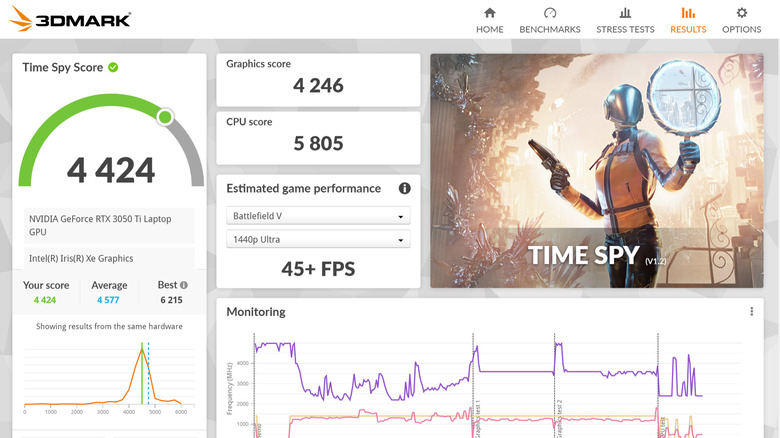
Task: Open the Stress Tests section
Action: (625, 20)
